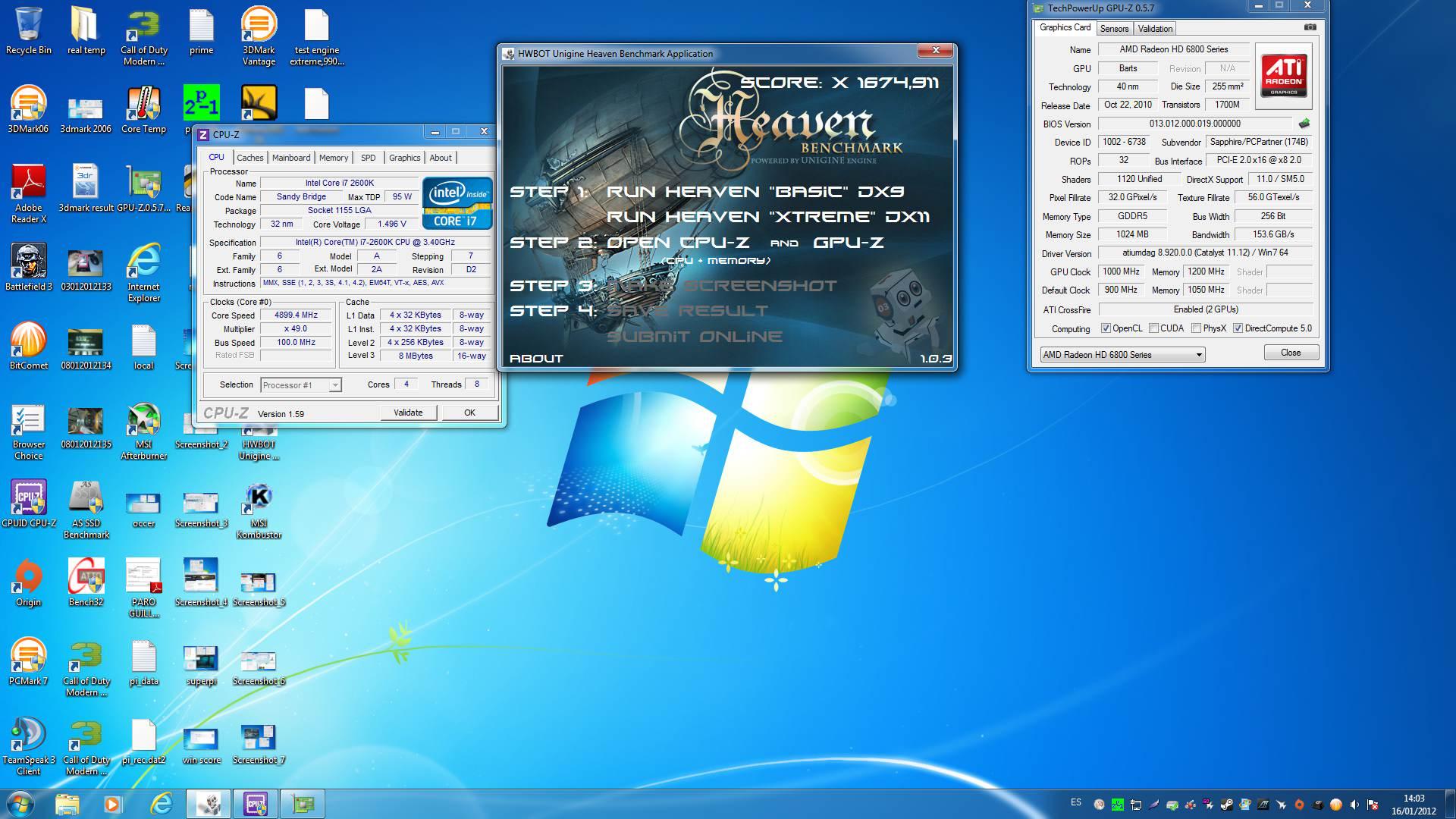Open the Recycle Bin desktop icon
The height and width of the screenshot is (819, 1456).
(x=29, y=32)
